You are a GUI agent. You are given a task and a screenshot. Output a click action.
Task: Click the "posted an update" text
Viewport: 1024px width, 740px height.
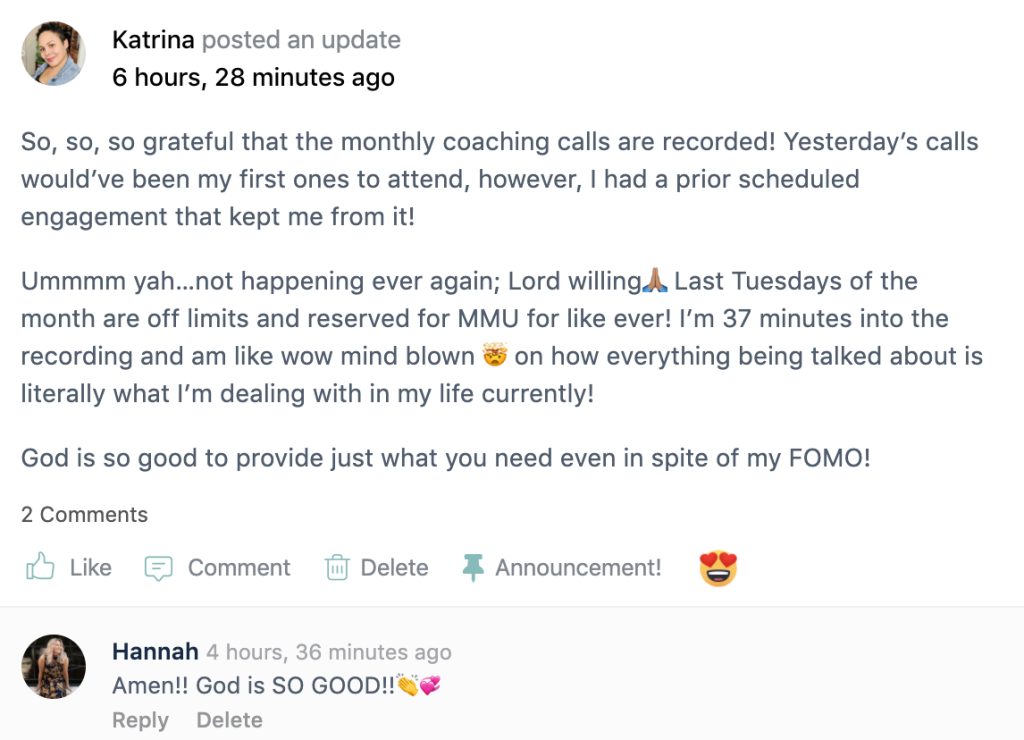tap(301, 41)
